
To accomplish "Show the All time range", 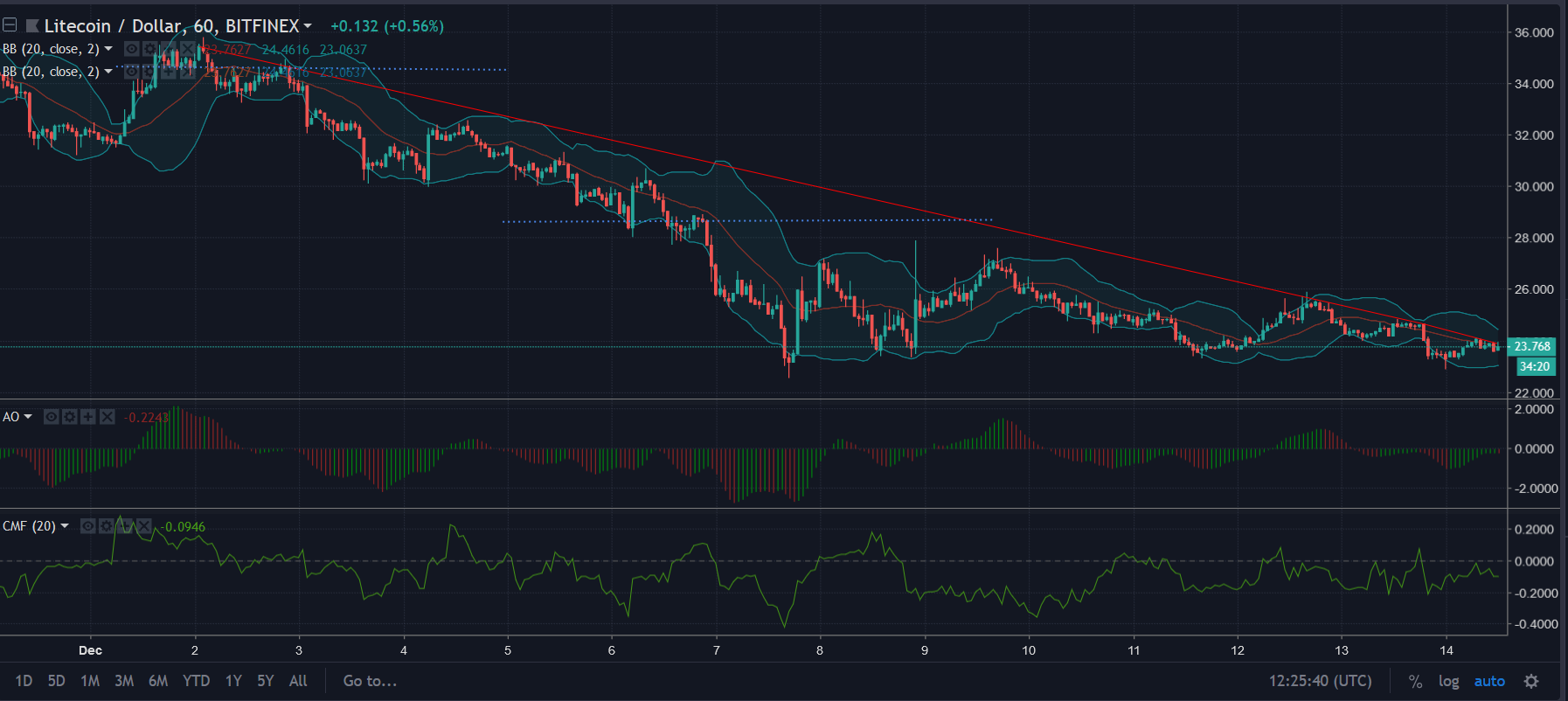I will (298, 681).
